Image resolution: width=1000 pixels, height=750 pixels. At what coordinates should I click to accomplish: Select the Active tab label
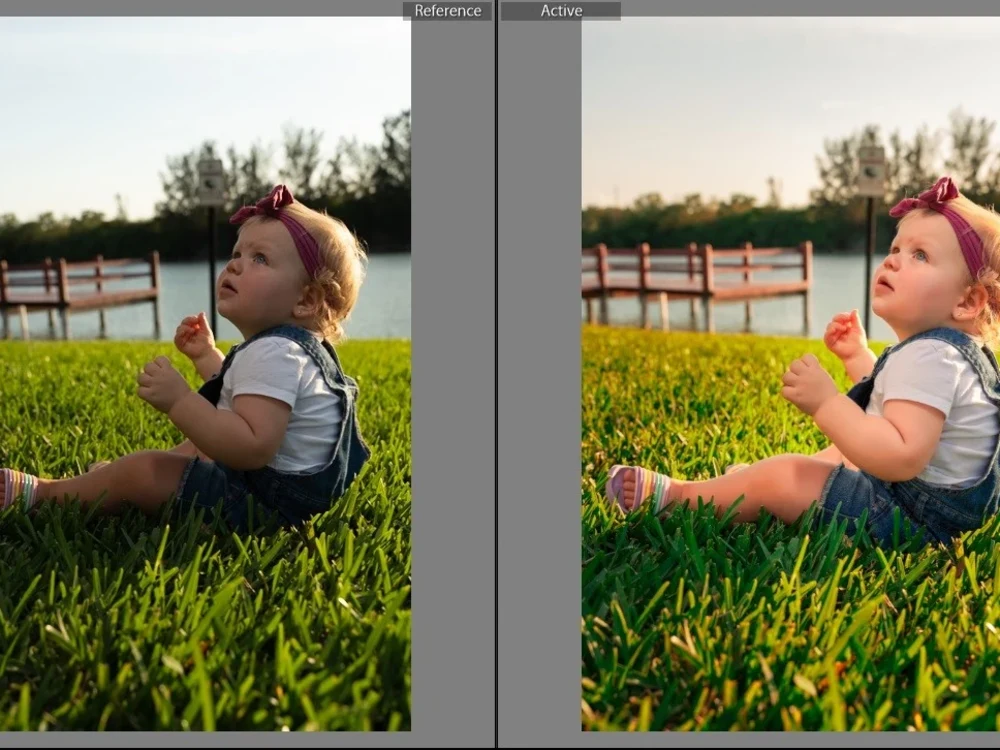tap(562, 10)
